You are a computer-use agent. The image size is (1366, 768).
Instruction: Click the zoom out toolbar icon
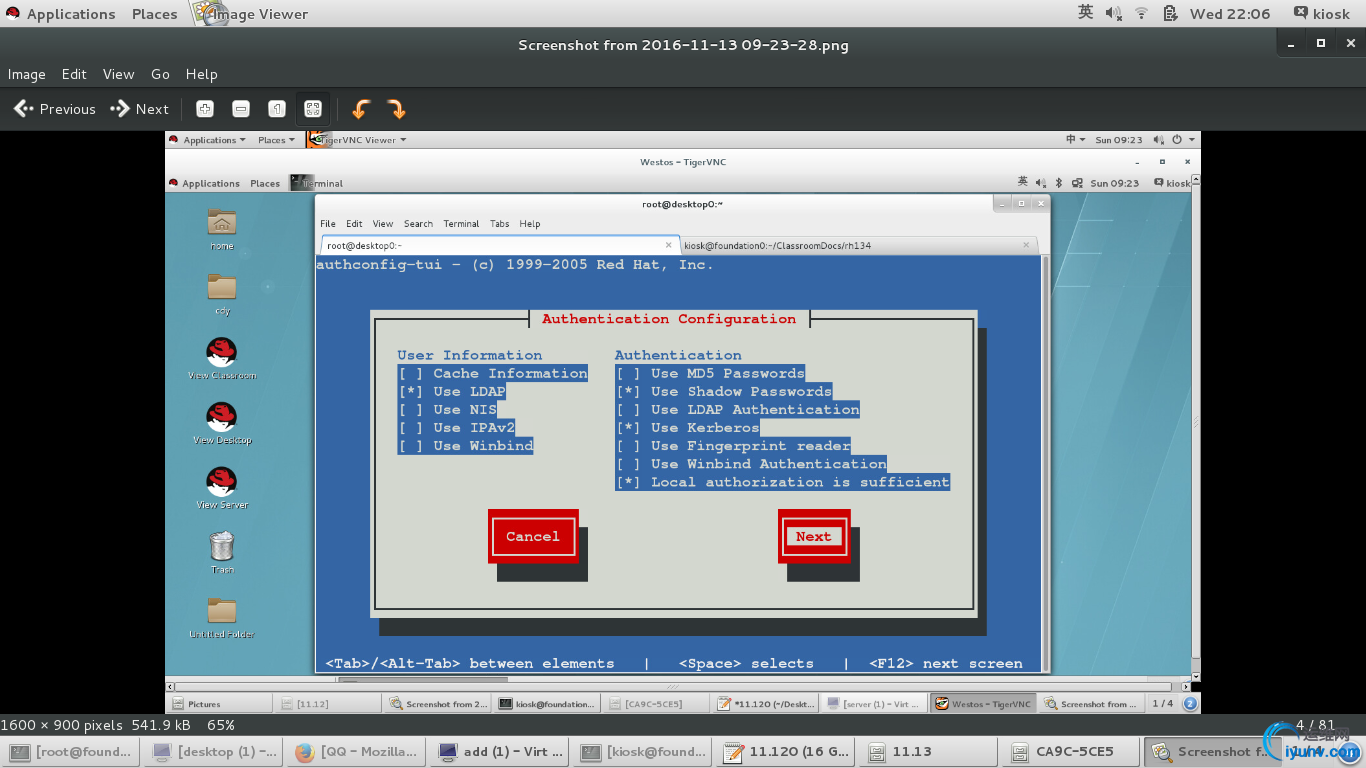click(241, 109)
